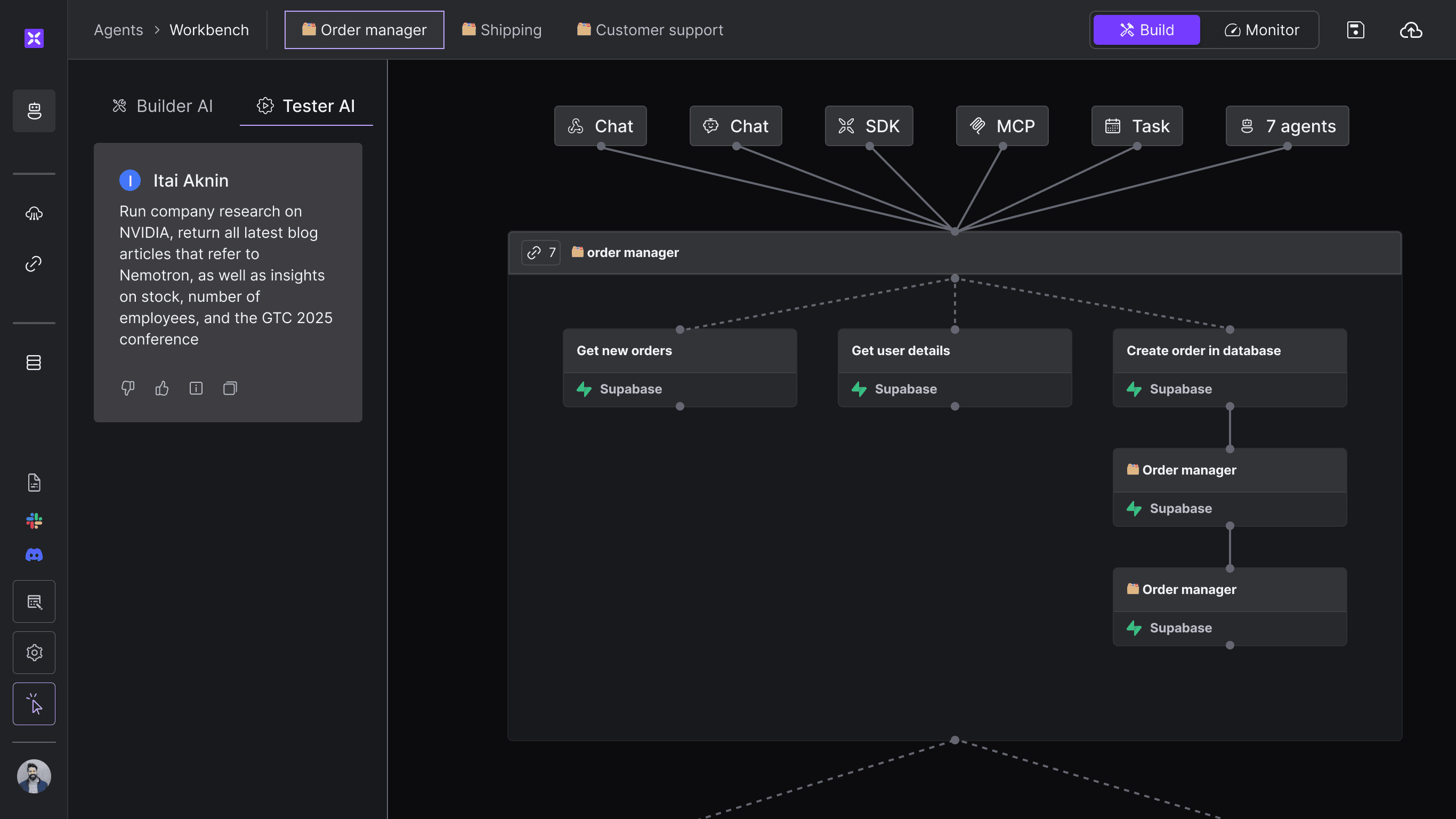Viewport: 1456px width, 819px height.
Task: Switch to Build mode
Action: [x=1146, y=30]
